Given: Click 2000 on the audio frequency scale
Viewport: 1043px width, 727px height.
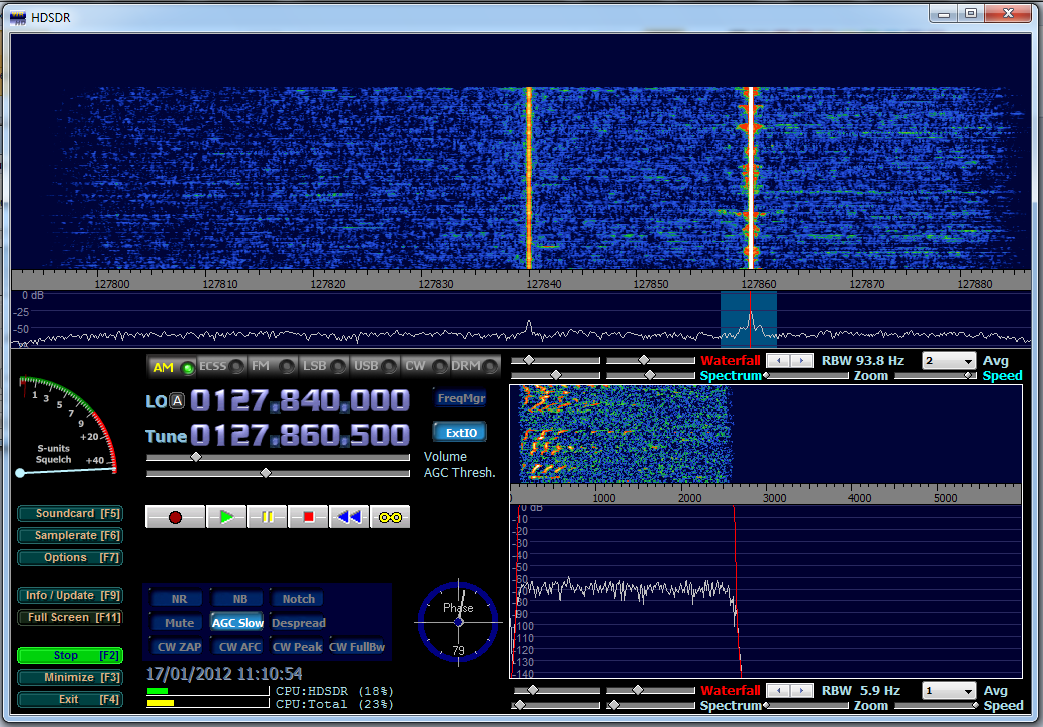Looking at the screenshot, I should (689, 498).
